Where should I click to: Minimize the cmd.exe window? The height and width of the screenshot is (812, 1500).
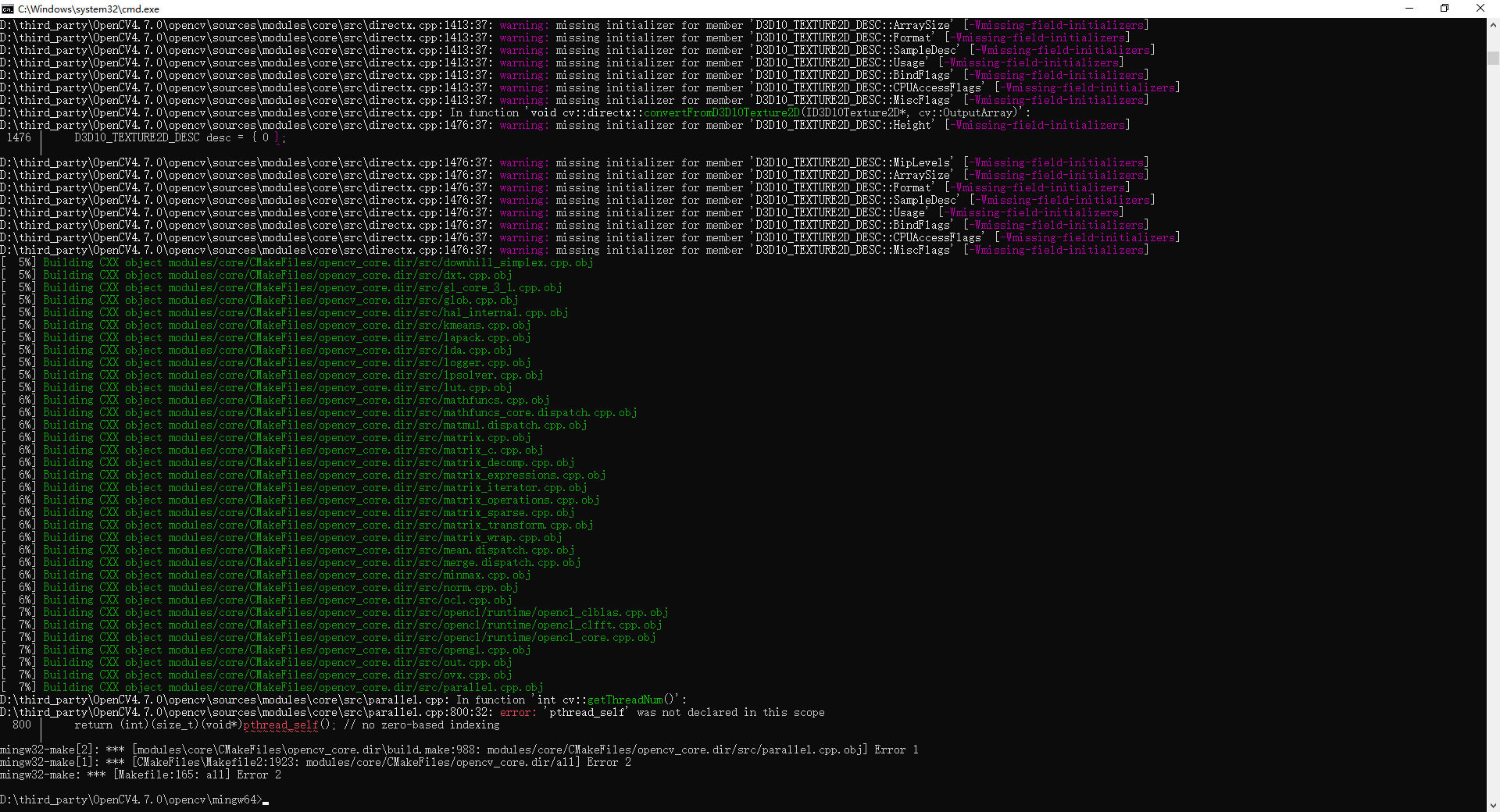click(x=1409, y=9)
